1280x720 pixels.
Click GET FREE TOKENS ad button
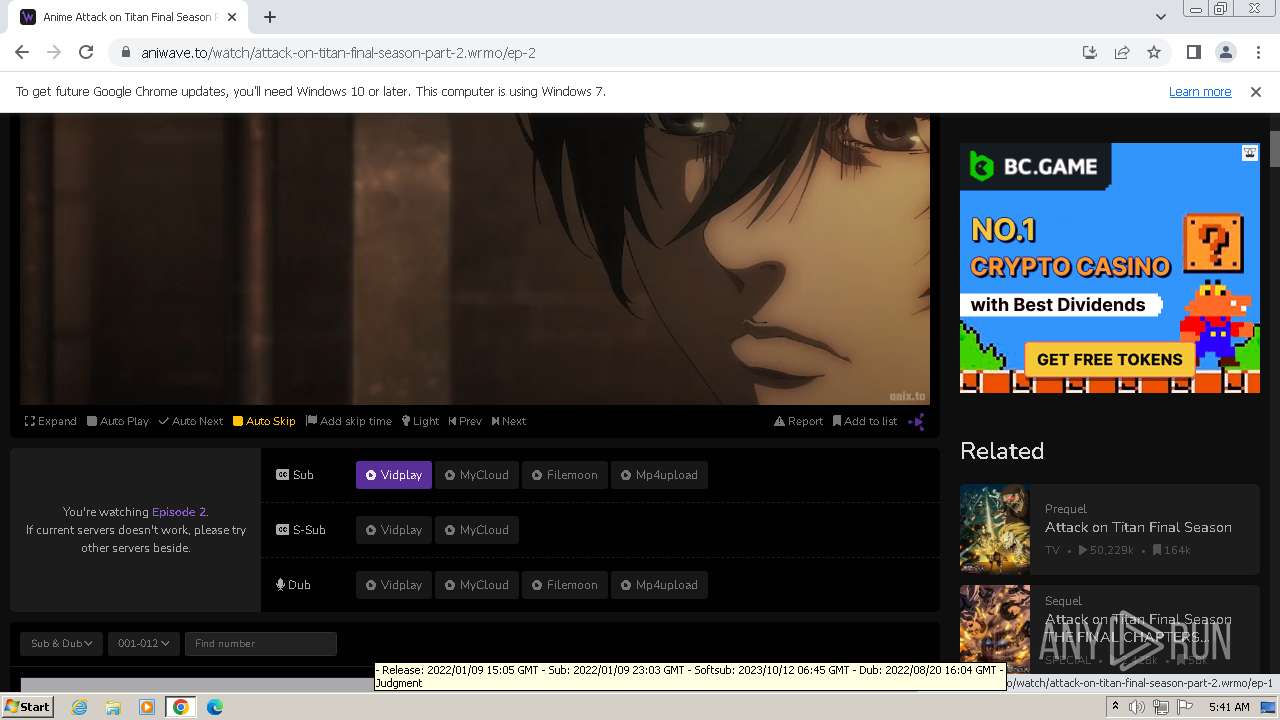click(1109, 359)
